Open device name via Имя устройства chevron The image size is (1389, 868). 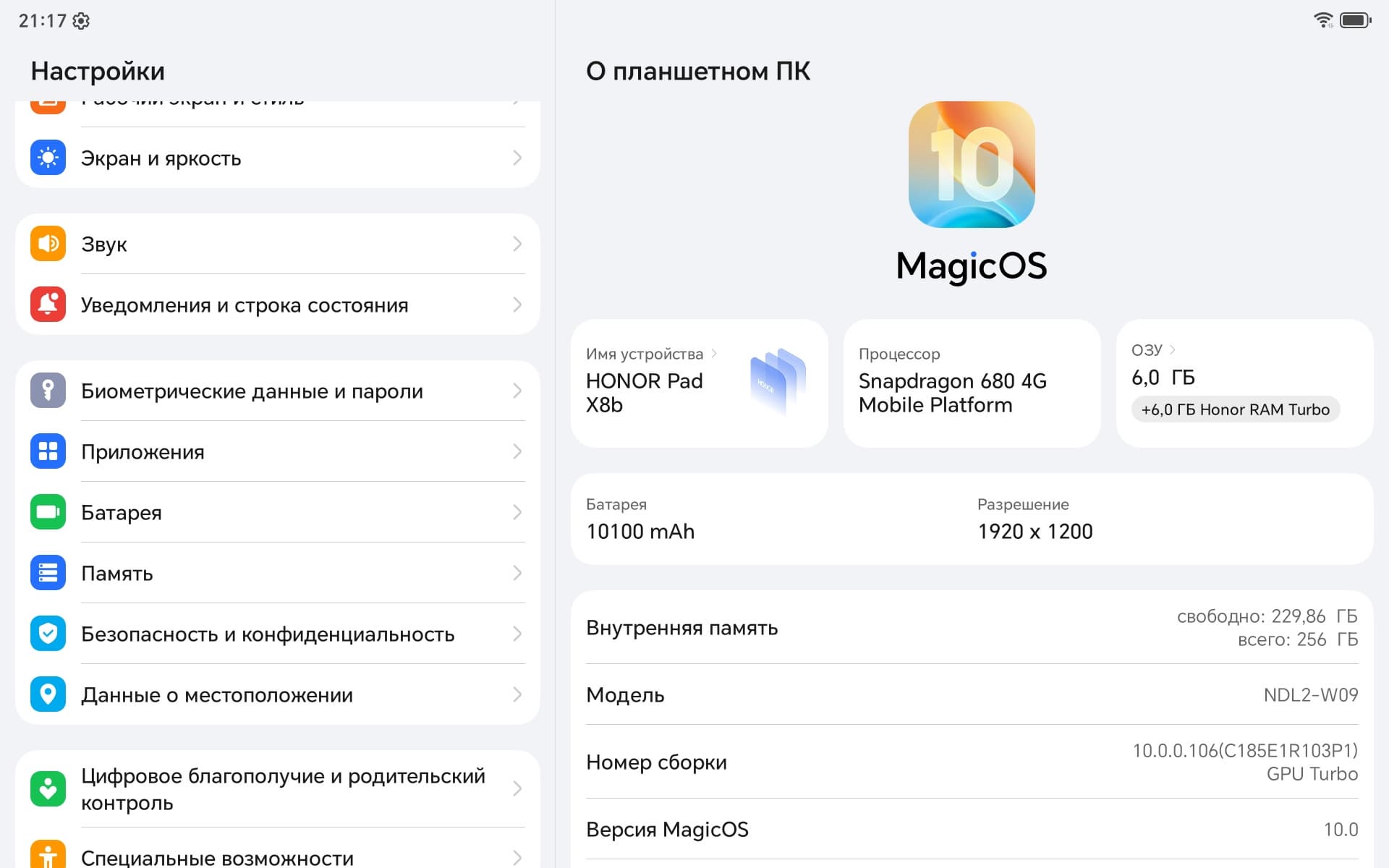(714, 354)
